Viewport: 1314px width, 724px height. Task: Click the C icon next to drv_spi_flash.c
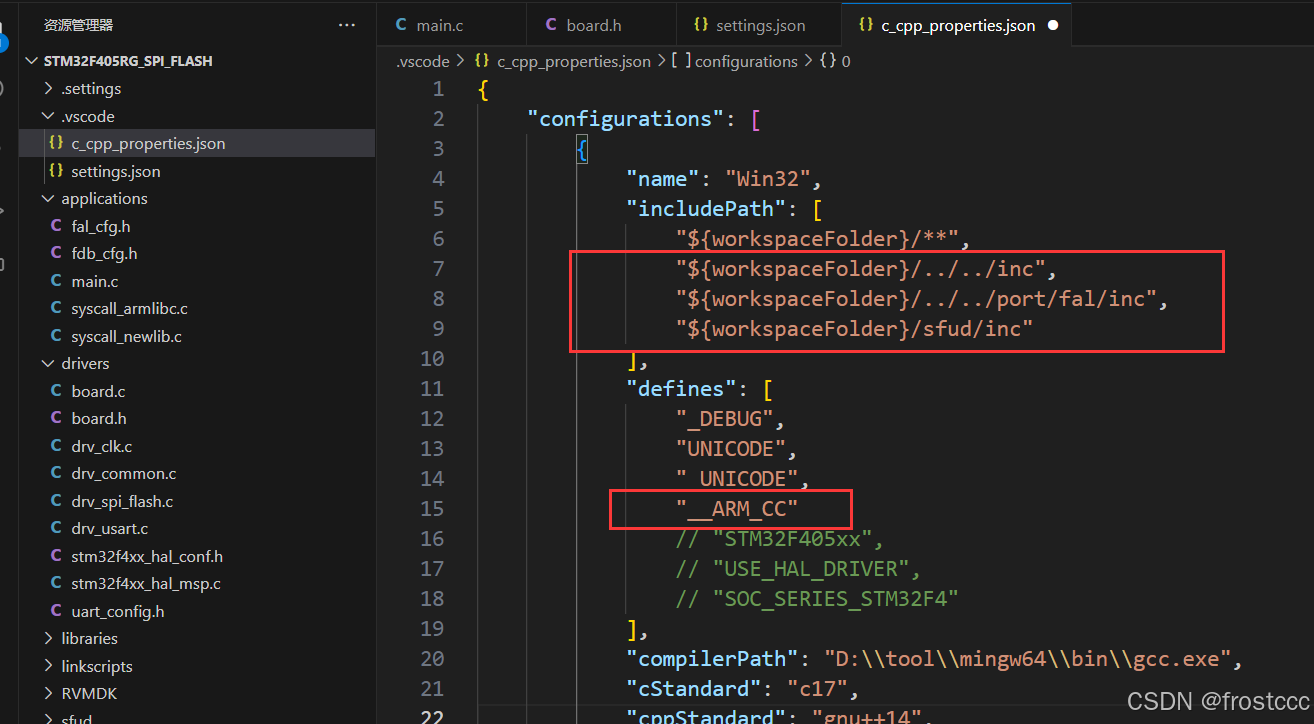[56, 500]
